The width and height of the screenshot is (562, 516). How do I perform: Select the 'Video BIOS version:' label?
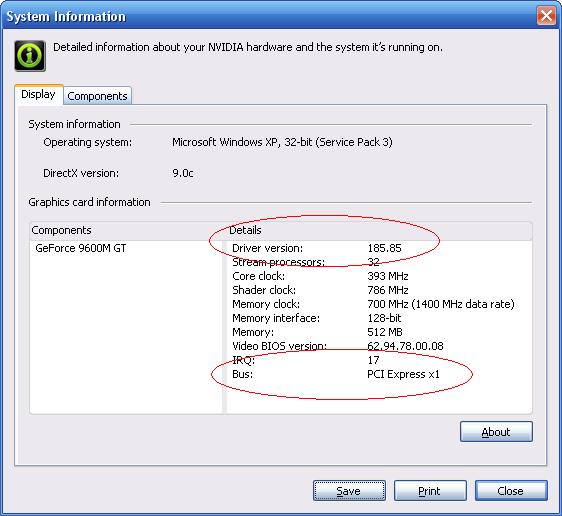click(x=280, y=346)
